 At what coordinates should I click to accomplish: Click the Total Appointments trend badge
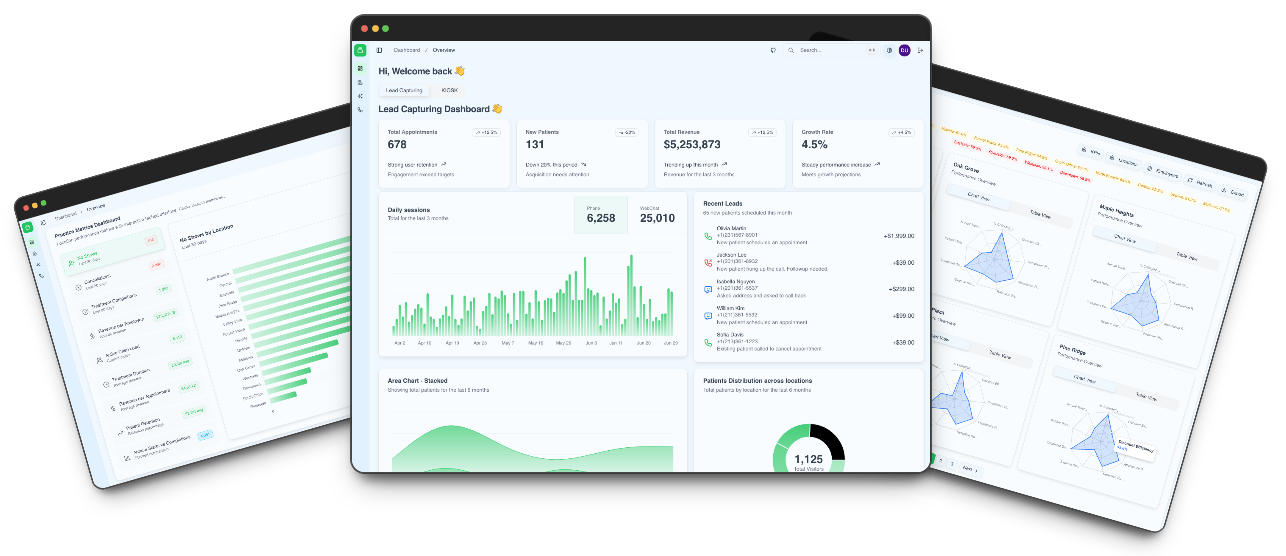(487, 132)
